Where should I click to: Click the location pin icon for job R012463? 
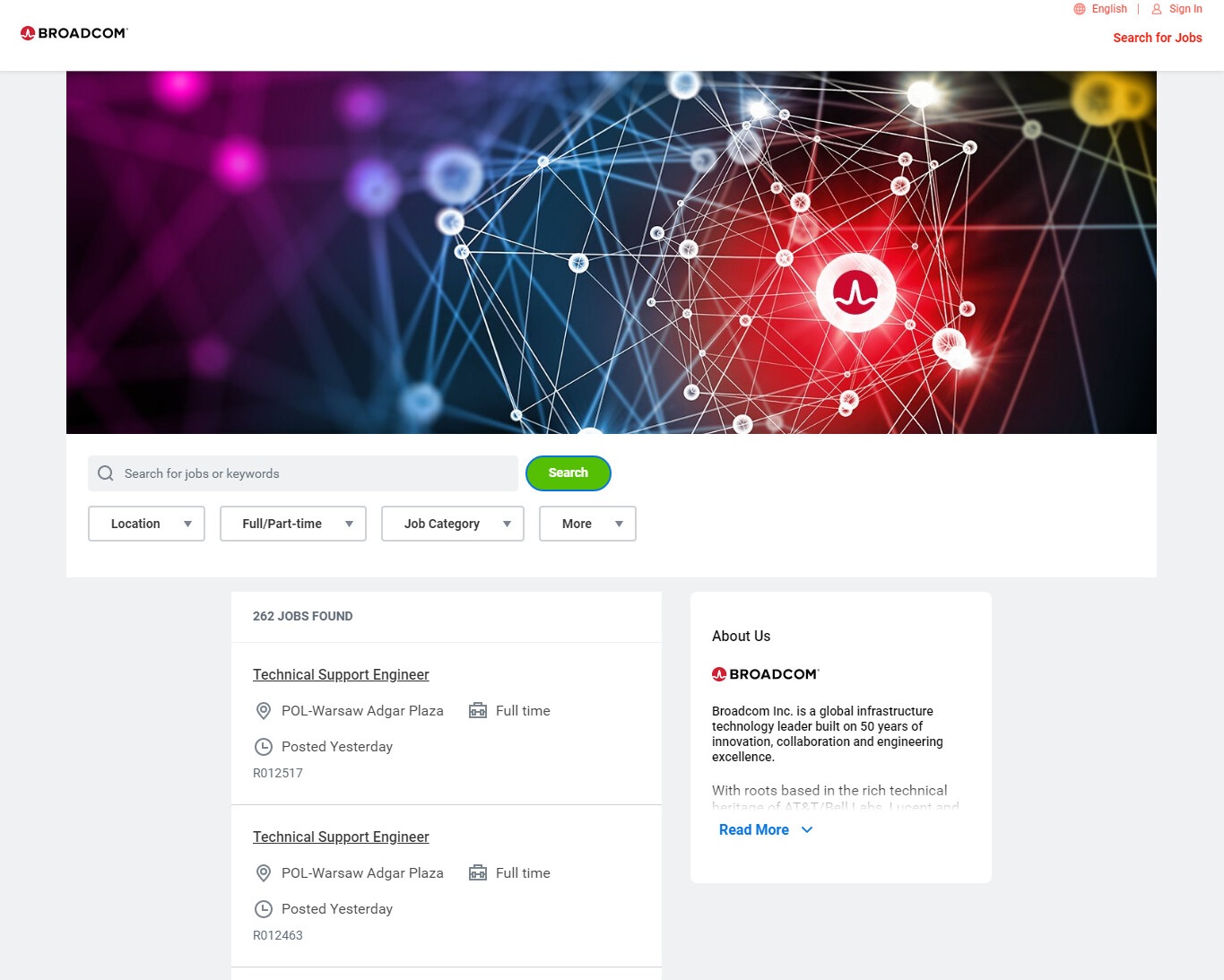(264, 873)
